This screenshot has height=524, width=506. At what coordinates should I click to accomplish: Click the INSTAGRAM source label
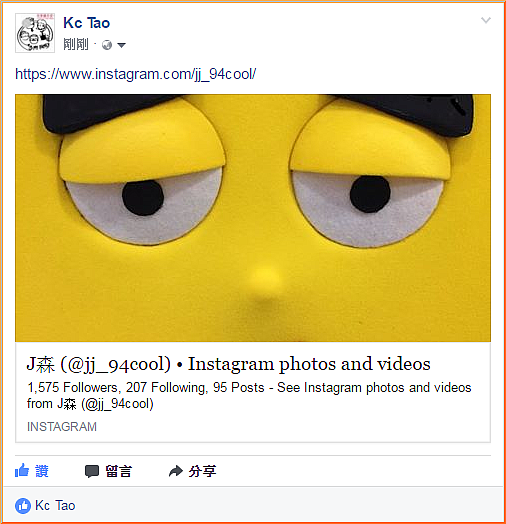click(62, 427)
